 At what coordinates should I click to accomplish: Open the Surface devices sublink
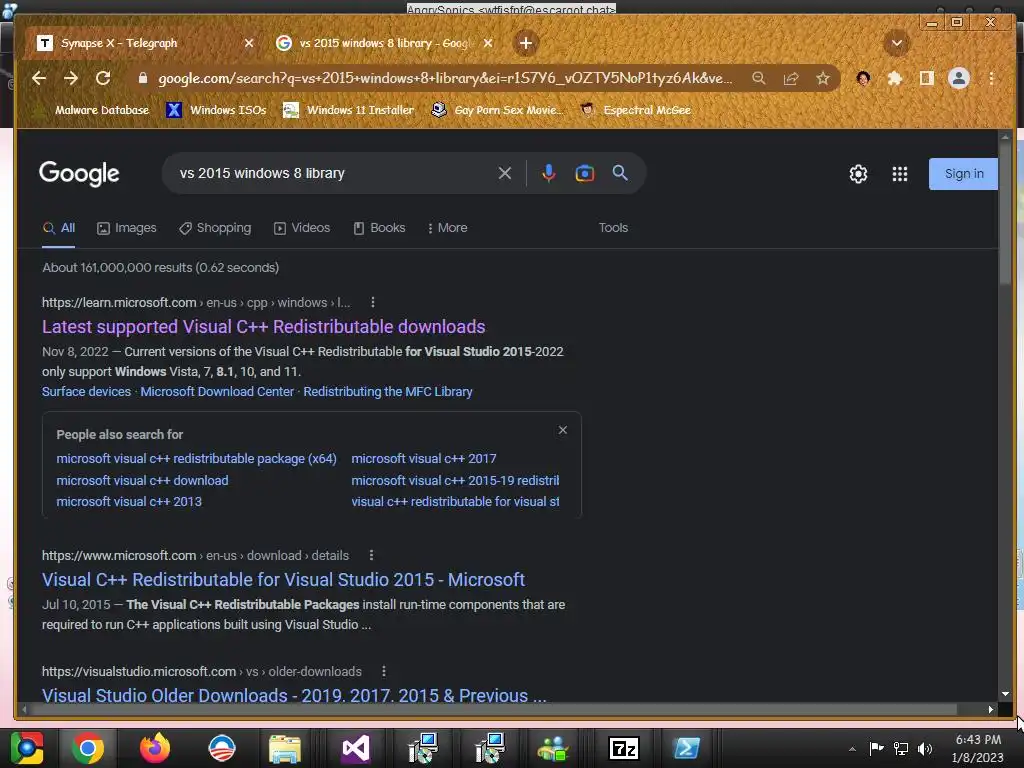(x=86, y=392)
